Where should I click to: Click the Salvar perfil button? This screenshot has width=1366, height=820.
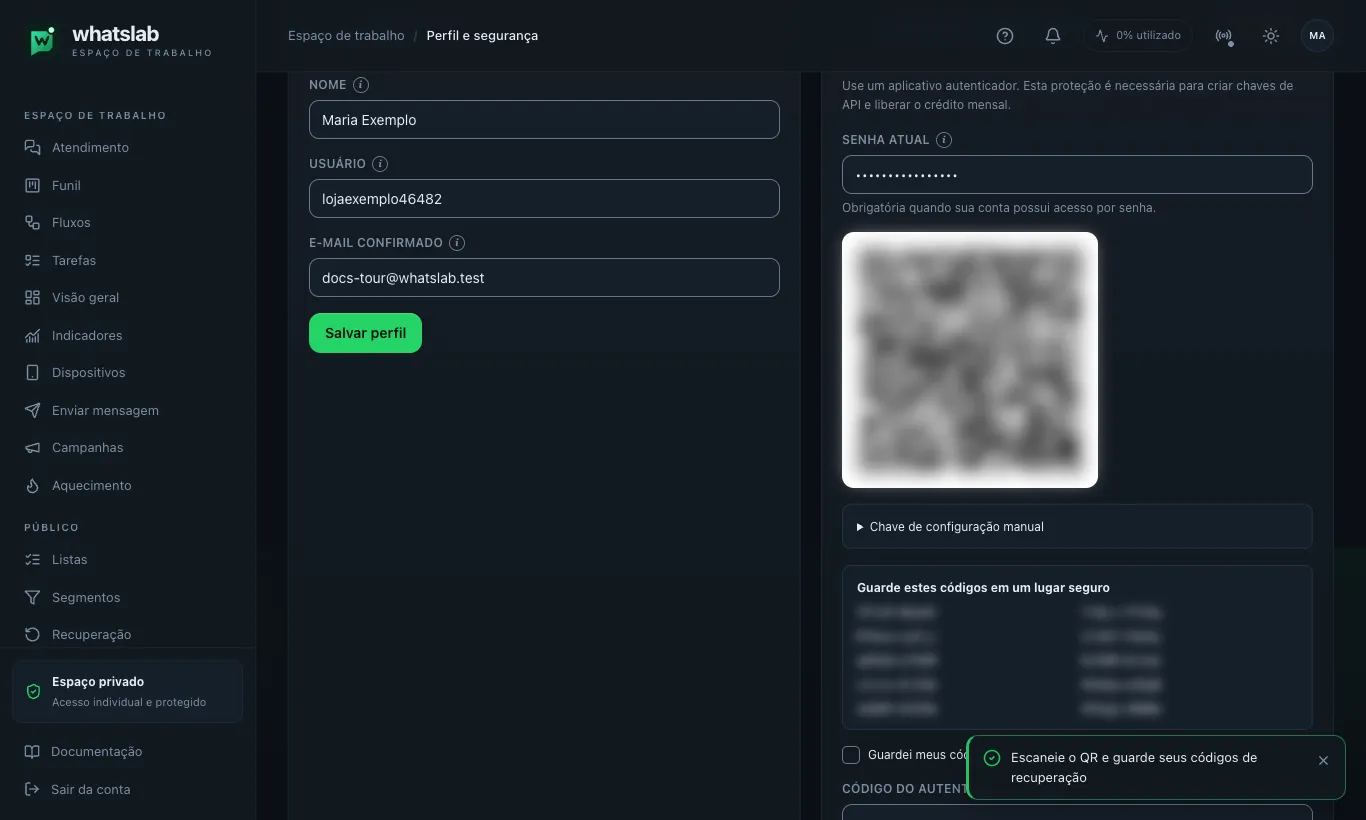pos(365,333)
